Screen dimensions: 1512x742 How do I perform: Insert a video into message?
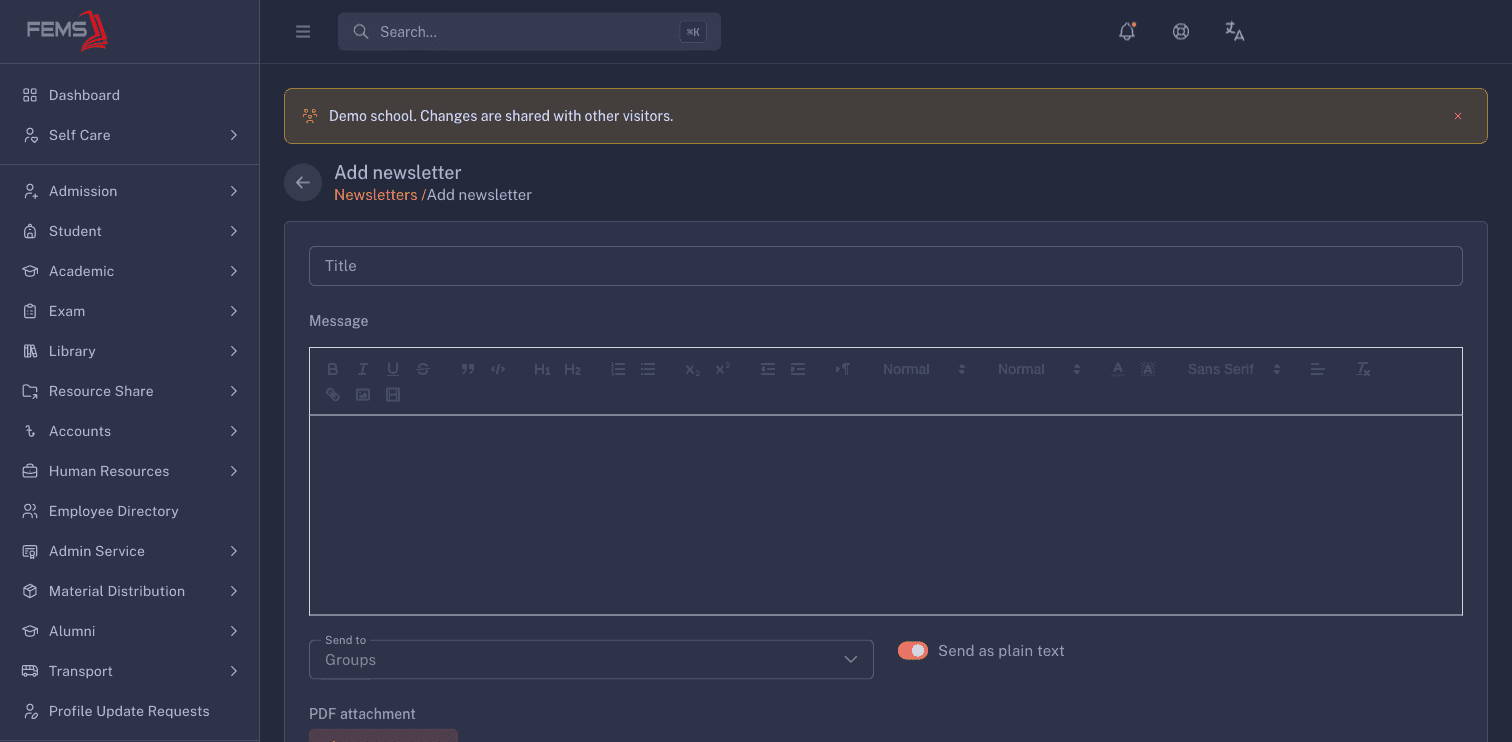click(393, 395)
